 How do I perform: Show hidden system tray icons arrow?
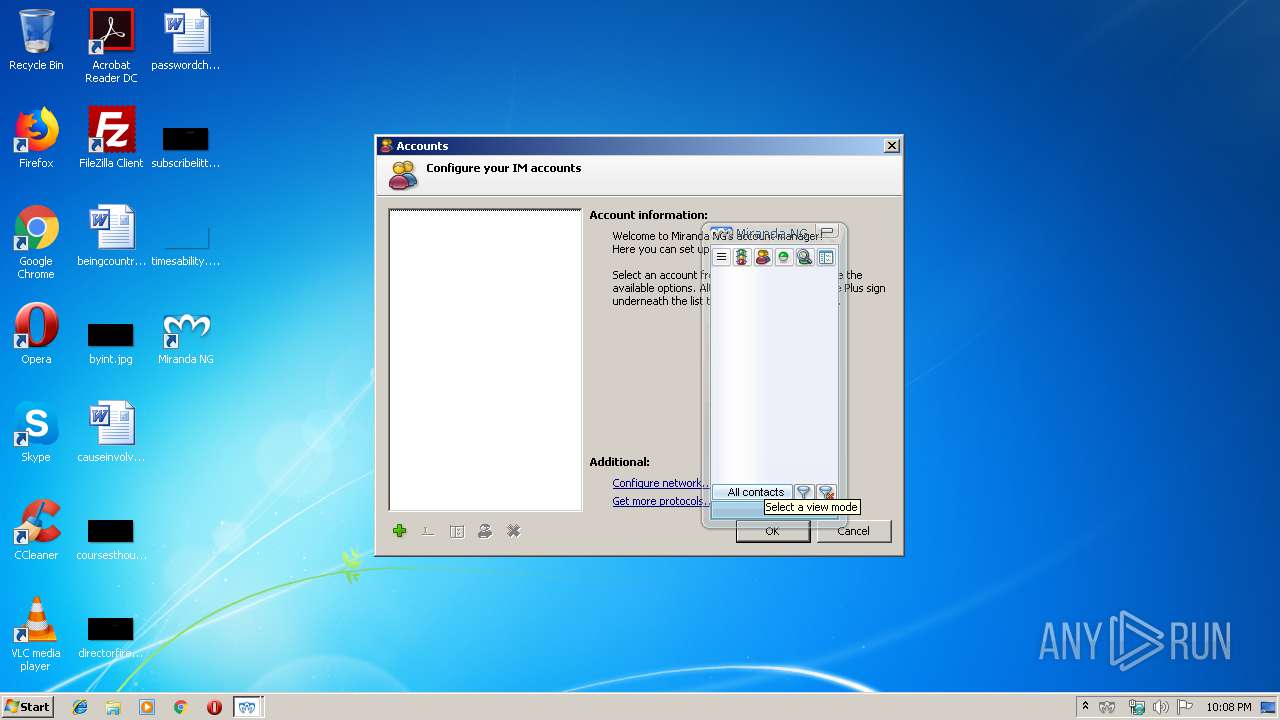(x=1085, y=707)
